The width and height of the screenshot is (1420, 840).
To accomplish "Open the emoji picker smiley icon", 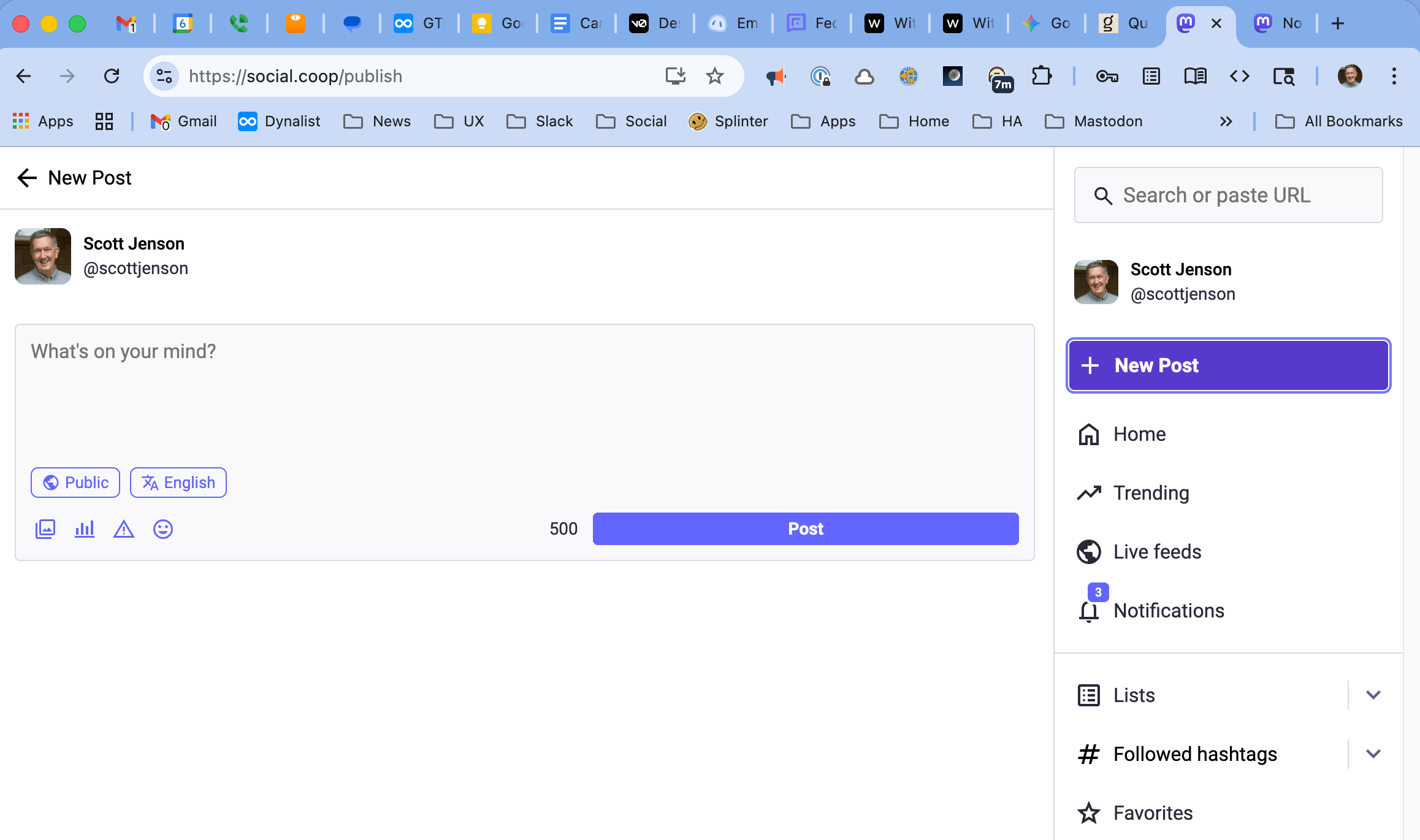I will tap(163, 529).
